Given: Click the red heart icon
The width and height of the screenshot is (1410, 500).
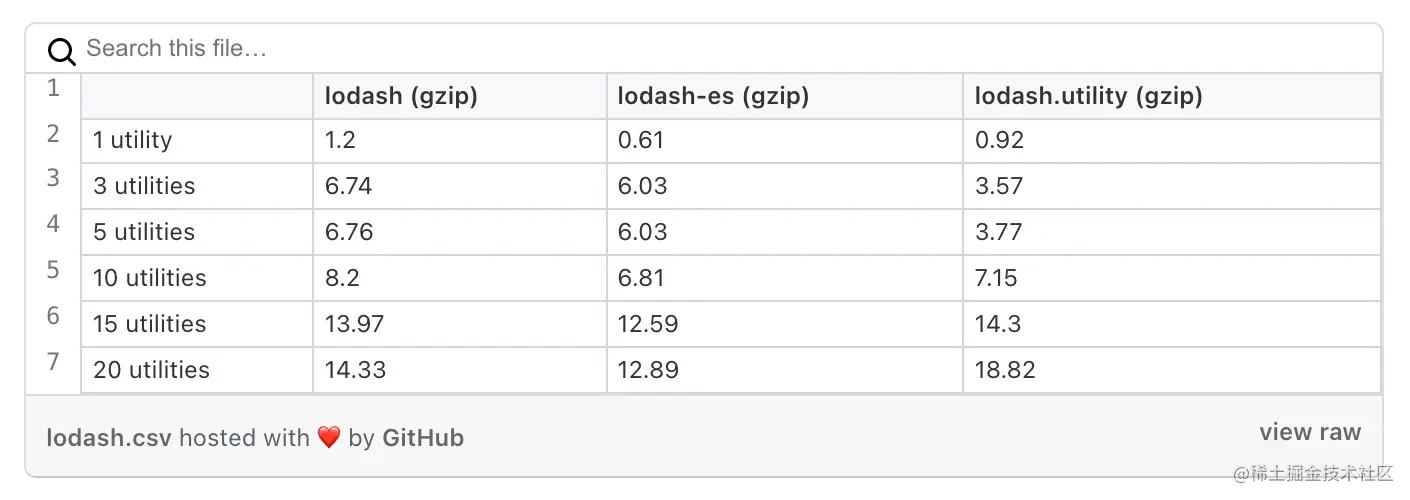Looking at the screenshot, I should pyautogui.click(x=329, y=437).
